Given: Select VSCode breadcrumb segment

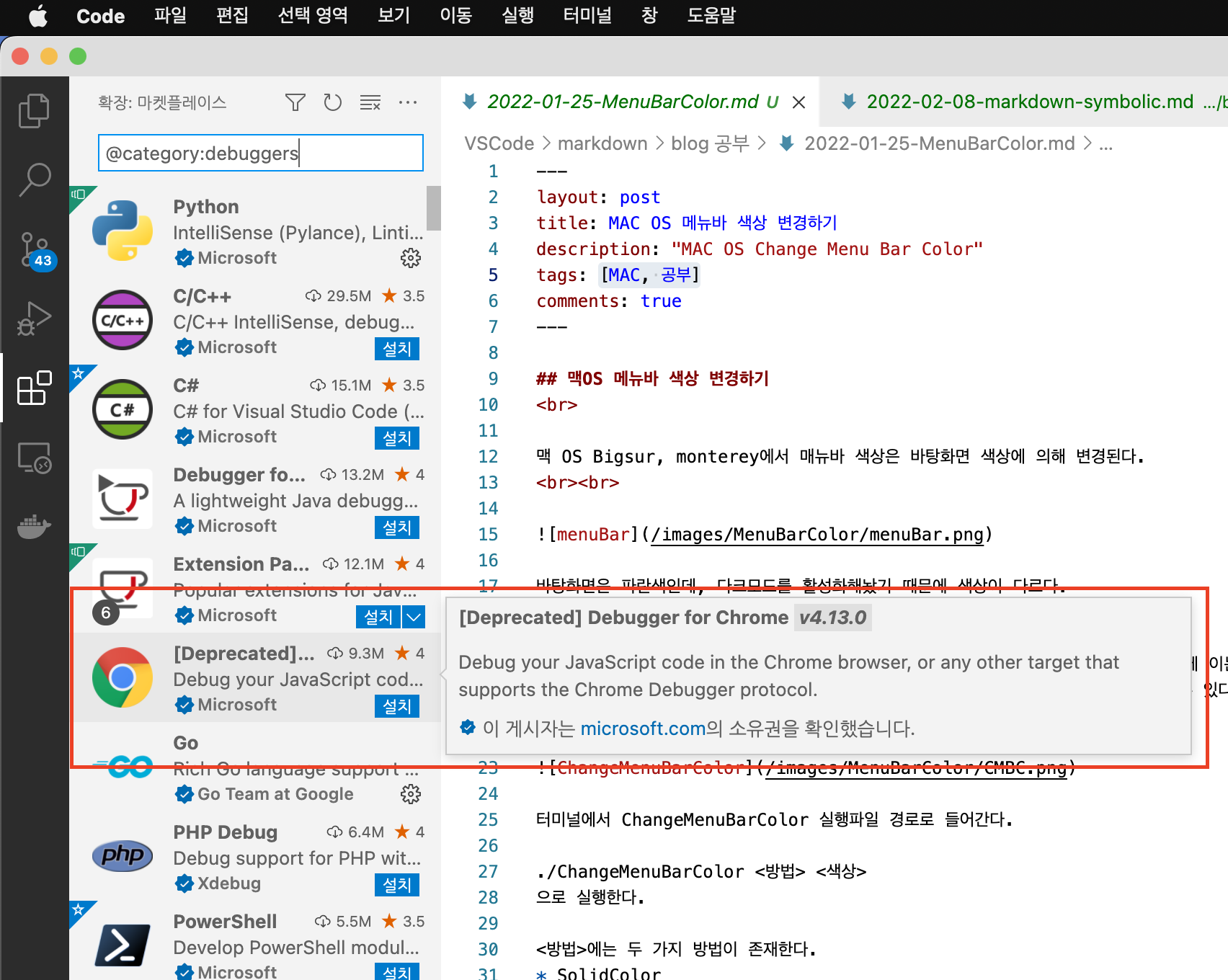Looking at the screenshot, I should 499,143.
